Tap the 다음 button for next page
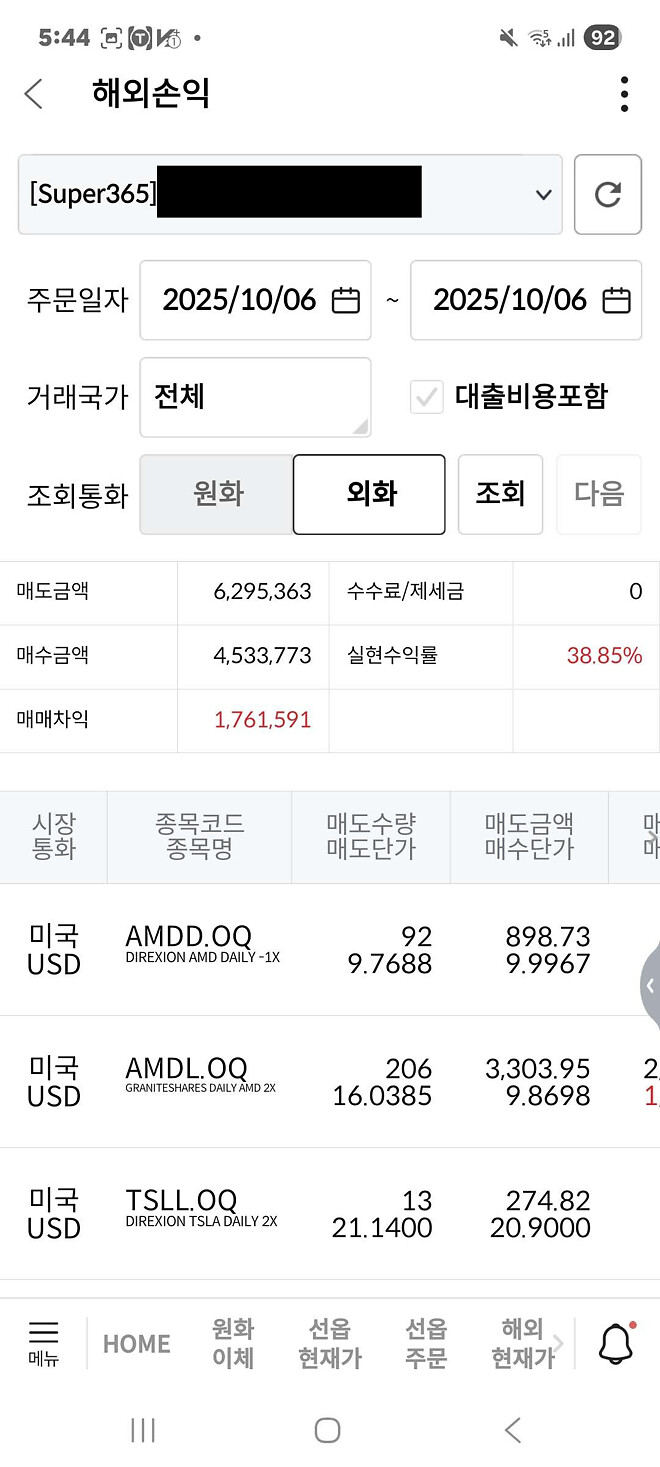660x1467 pixels. pyautogui.click(x=598, y=494)
